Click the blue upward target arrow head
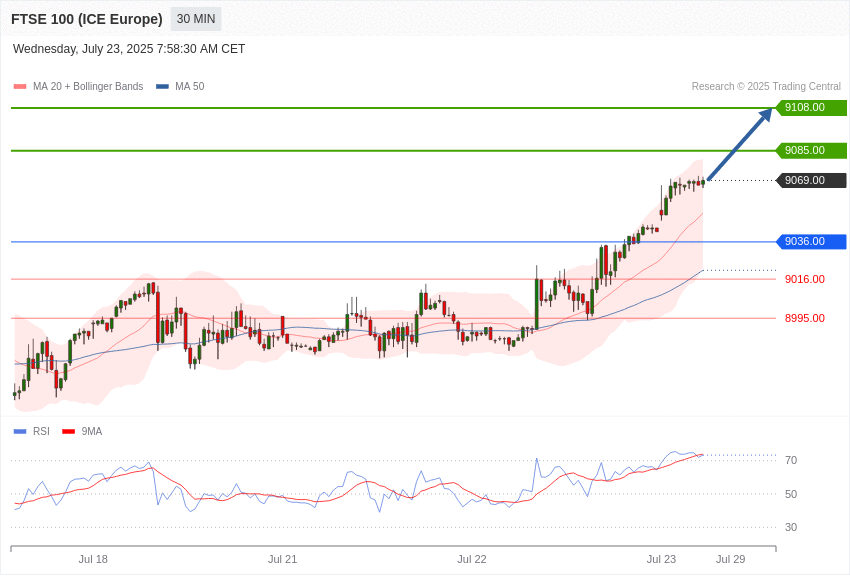The height and width of the screenshot is (576, 850). [766, 114]
